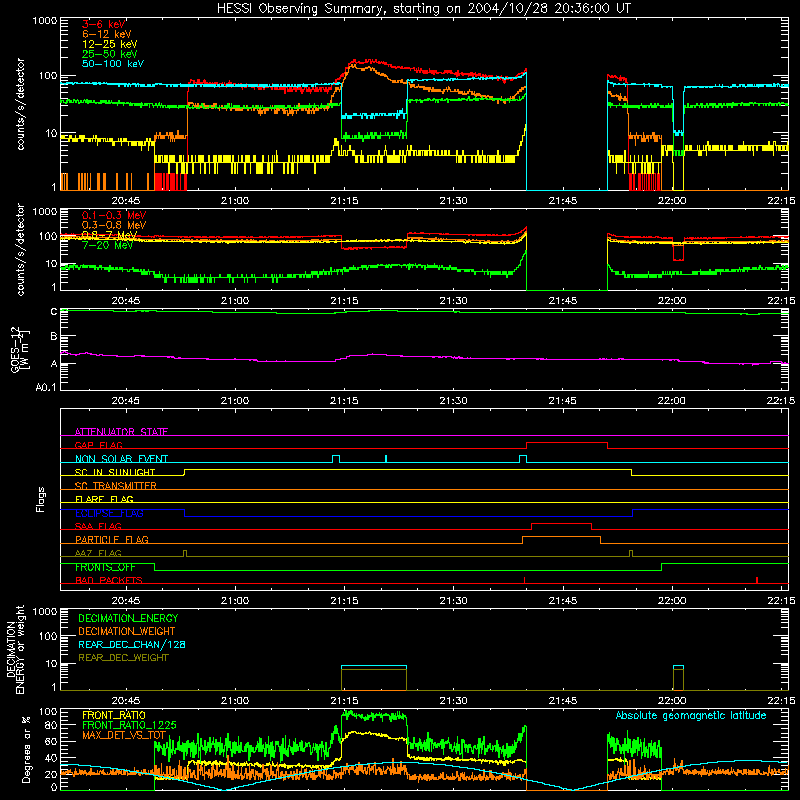This screenshot has width=800, height=800.
Task: Click the REAR_DEC_CHAN/128 legend label
Action: click(x=132, y=644)
